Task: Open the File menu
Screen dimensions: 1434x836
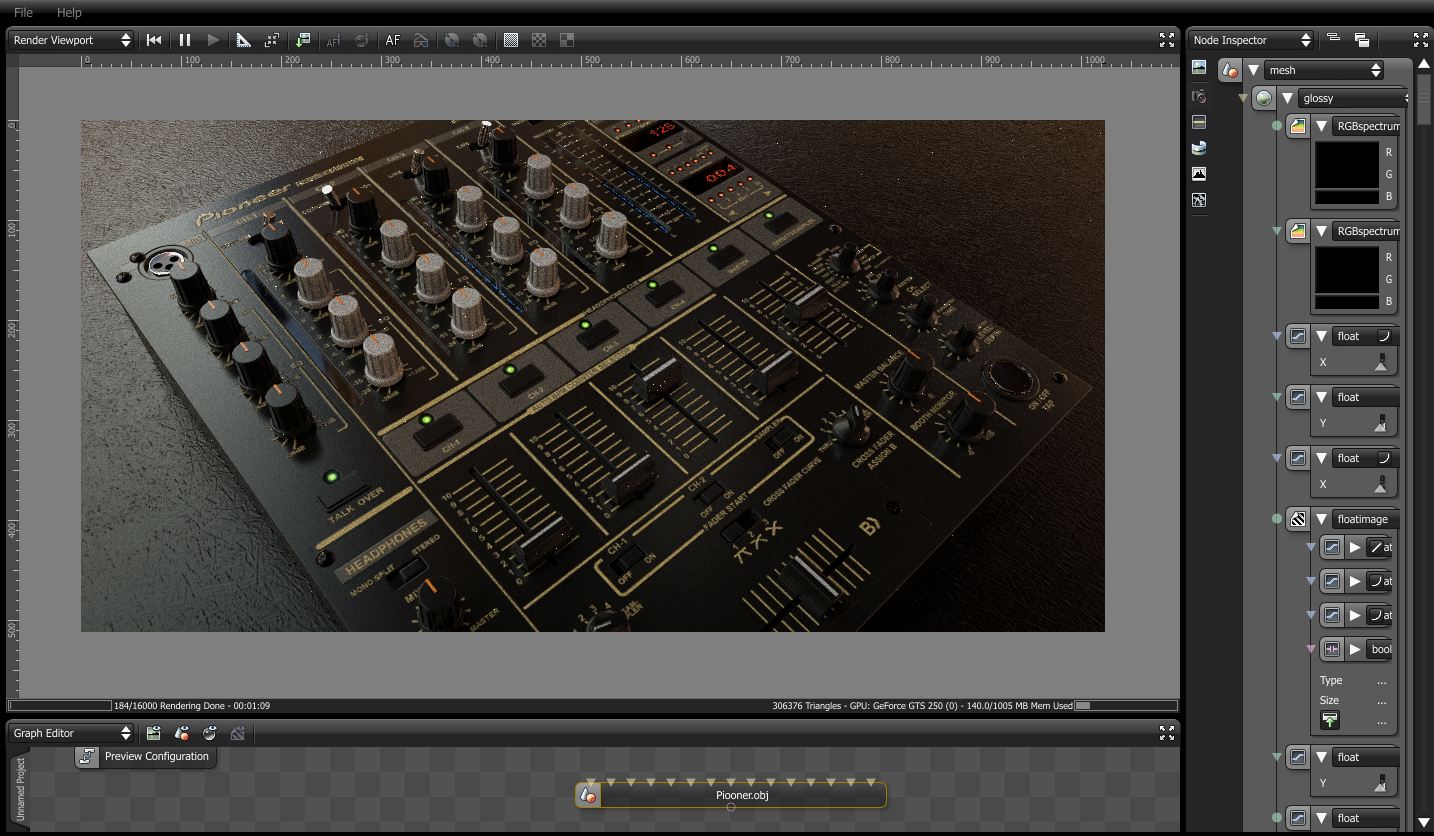Action: pyautogui.click(x=23, y=12)
